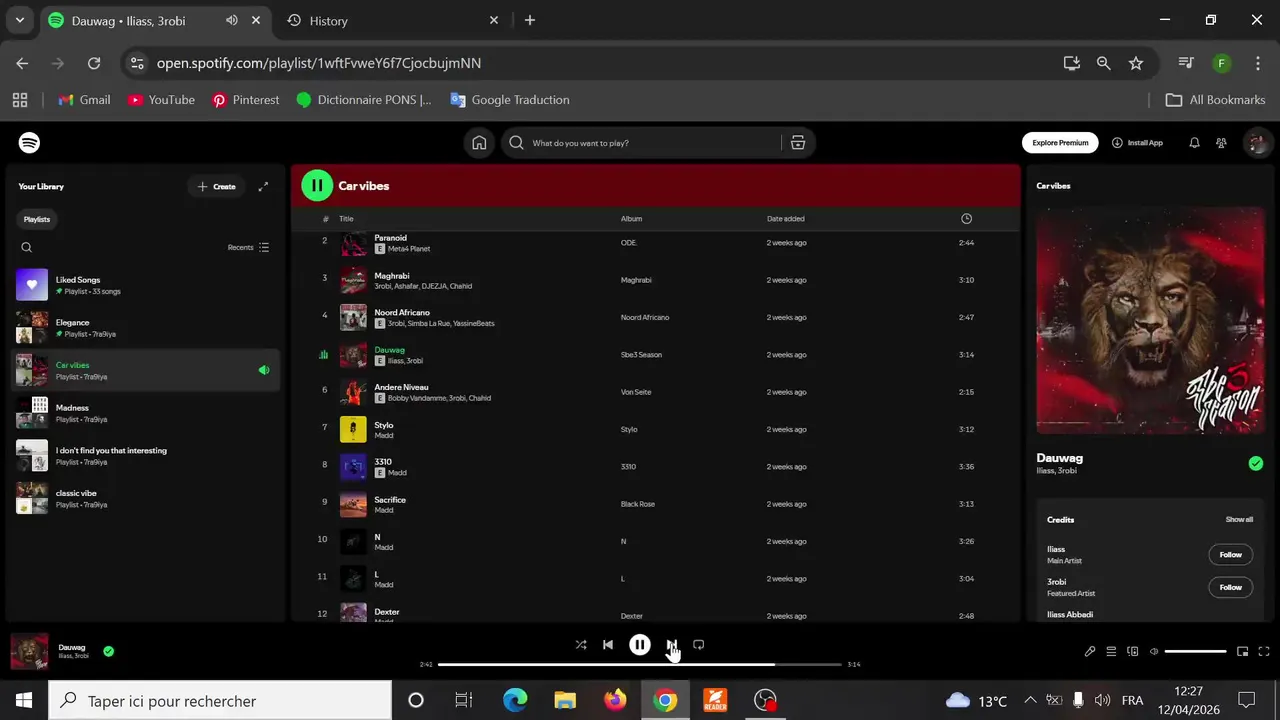
Task: Click Create button in Your Library
Action: [216, 187]
